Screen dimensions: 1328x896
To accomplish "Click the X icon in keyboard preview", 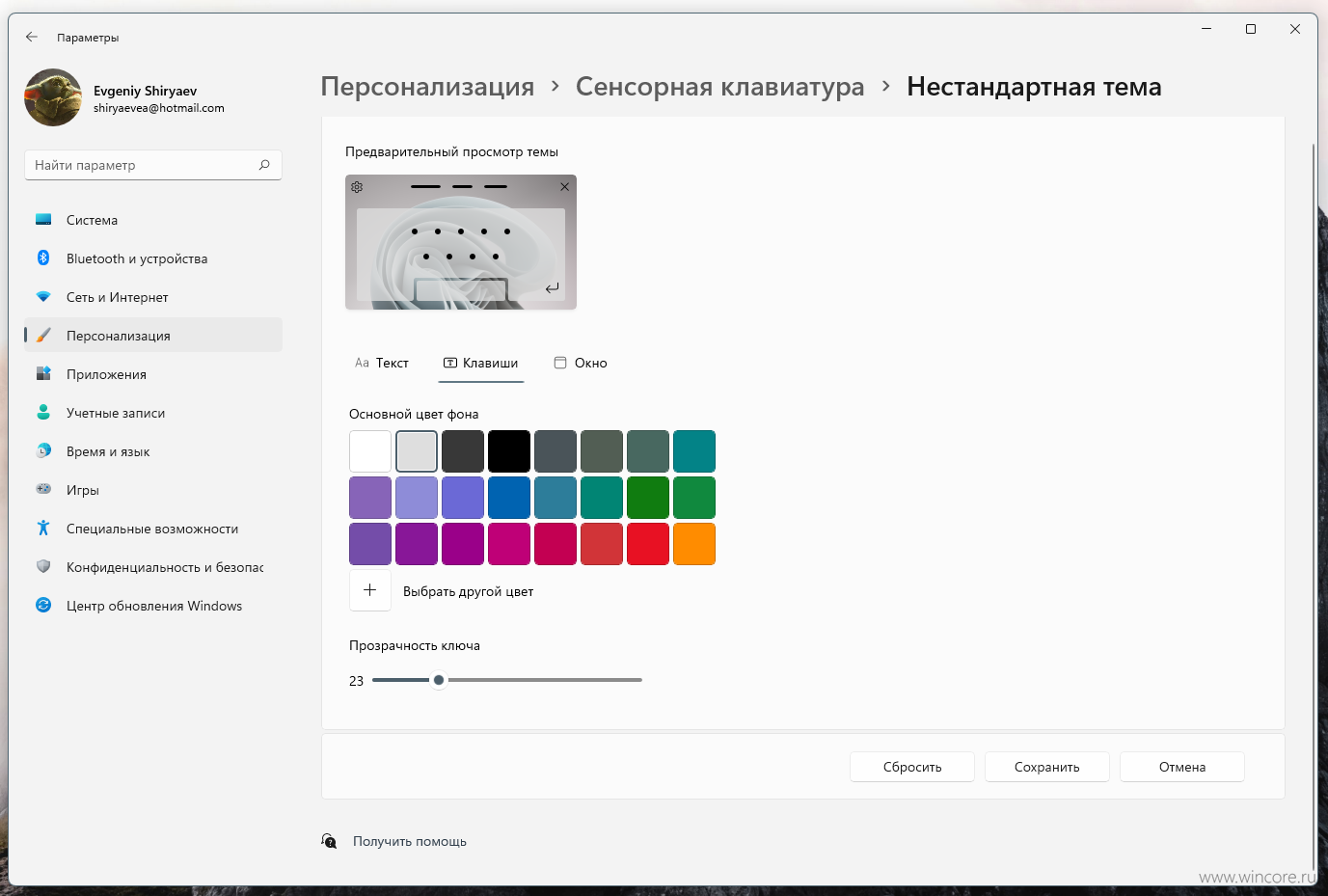I will pyautogui.click(x=564, y=186).
